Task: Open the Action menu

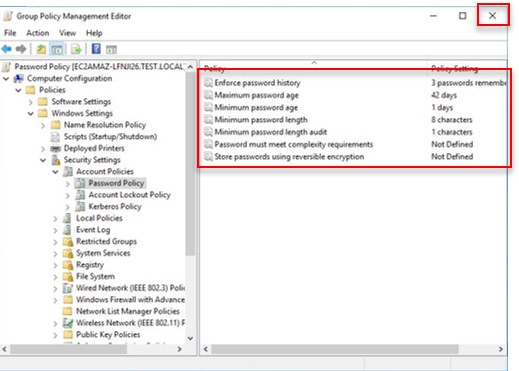Action: [38, 33]
